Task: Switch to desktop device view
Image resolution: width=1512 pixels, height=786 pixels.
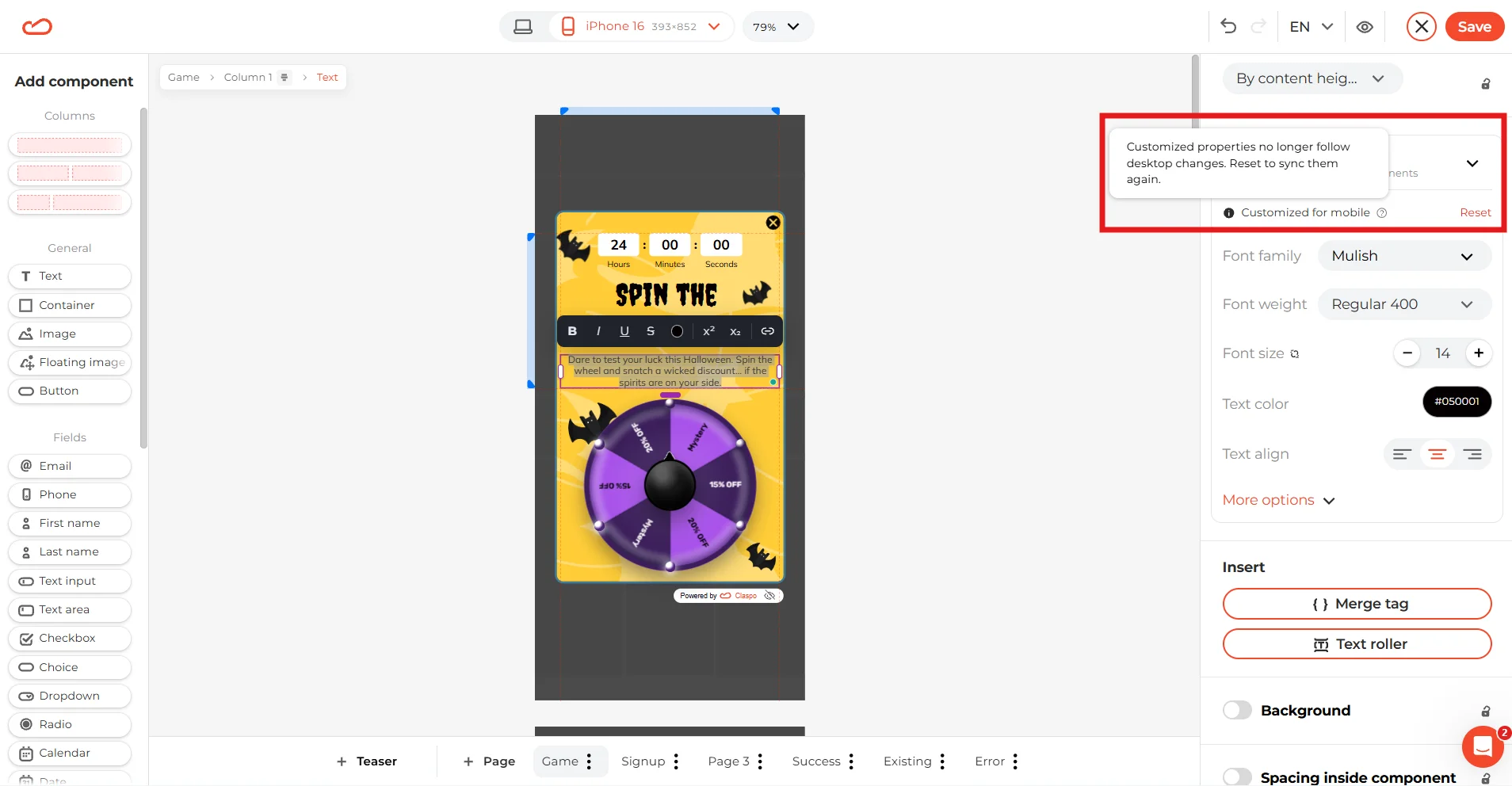Action: (523, 26)
